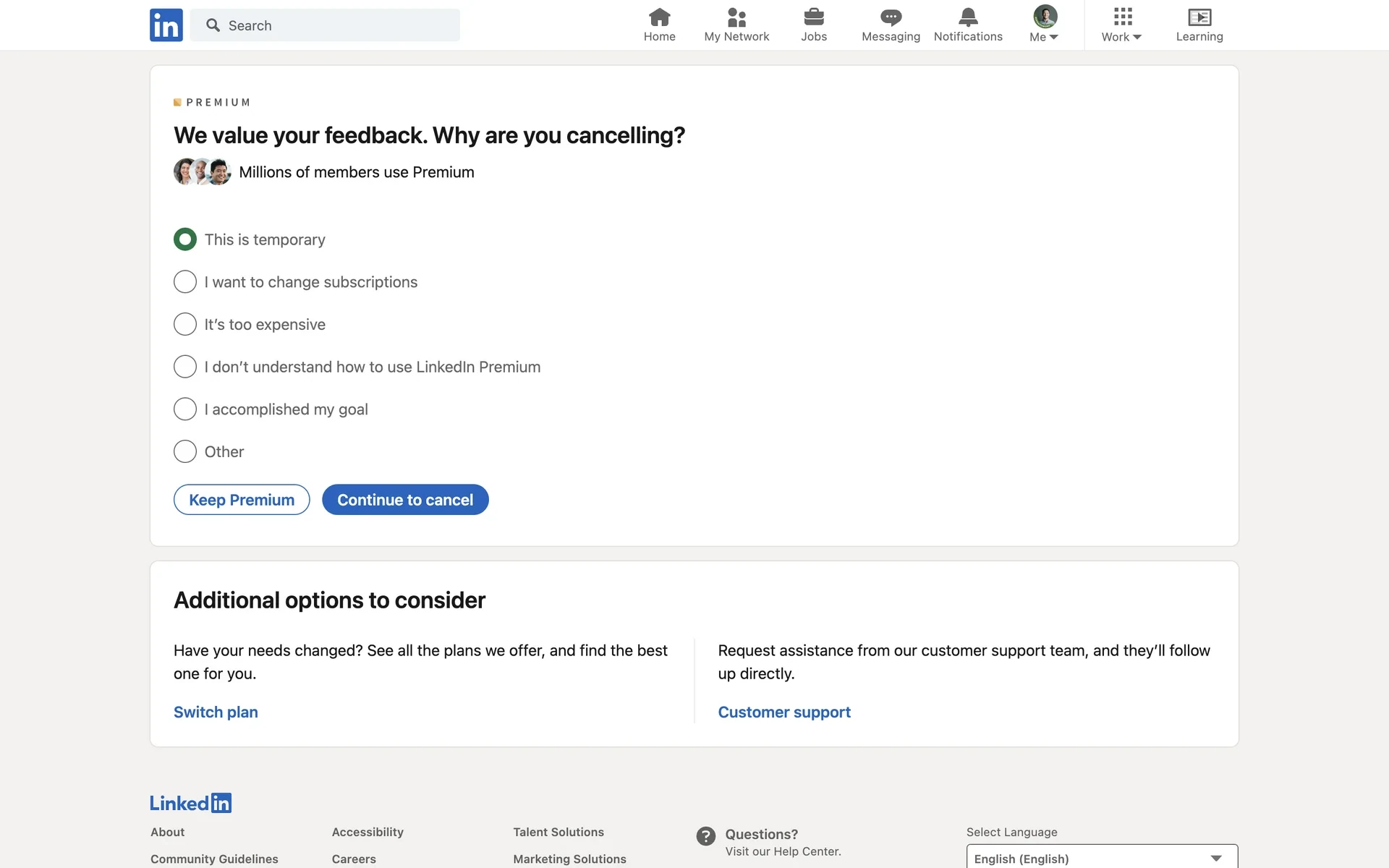Click the Questions help circle icon

tap(706, 836)
